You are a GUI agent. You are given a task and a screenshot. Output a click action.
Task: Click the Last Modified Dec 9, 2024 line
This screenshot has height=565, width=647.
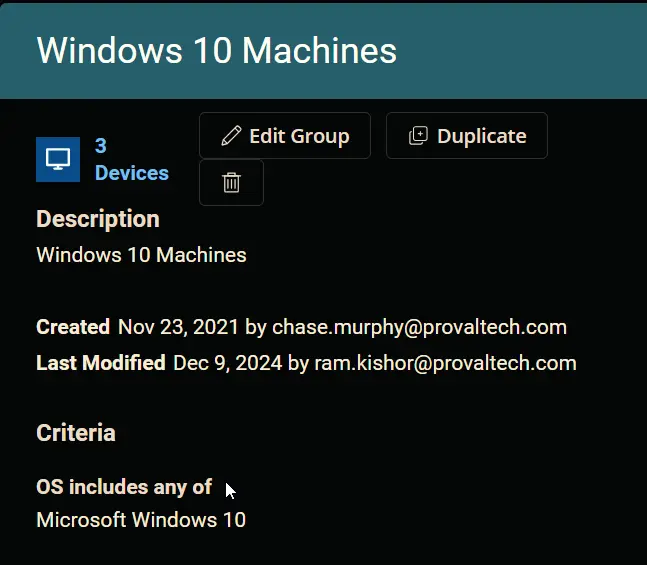[x=306, y=363]
